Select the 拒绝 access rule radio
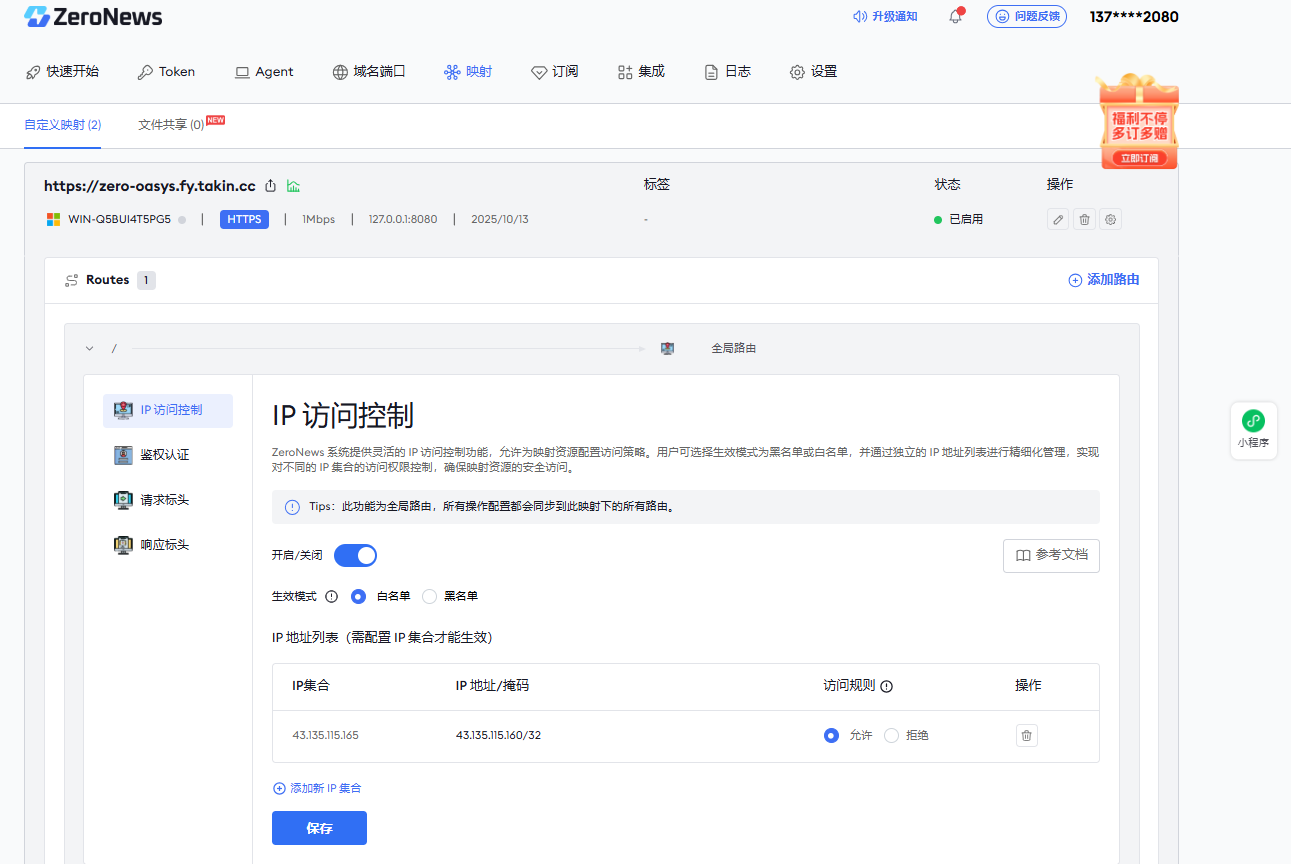Viewport: 1291px width, 864px height. click(x=892, y=736)
